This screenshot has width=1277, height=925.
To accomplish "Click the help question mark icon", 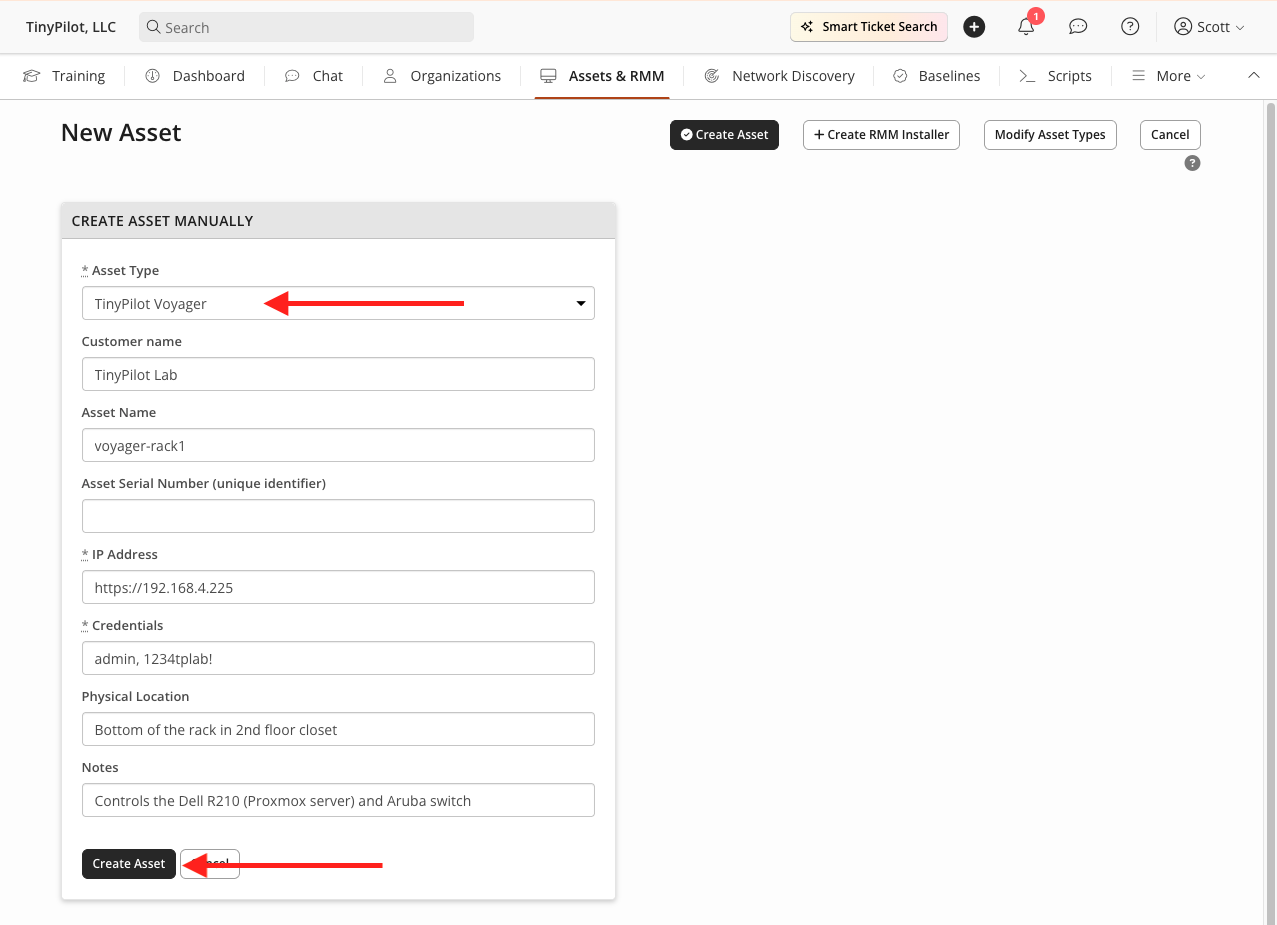I will 1129,26.
